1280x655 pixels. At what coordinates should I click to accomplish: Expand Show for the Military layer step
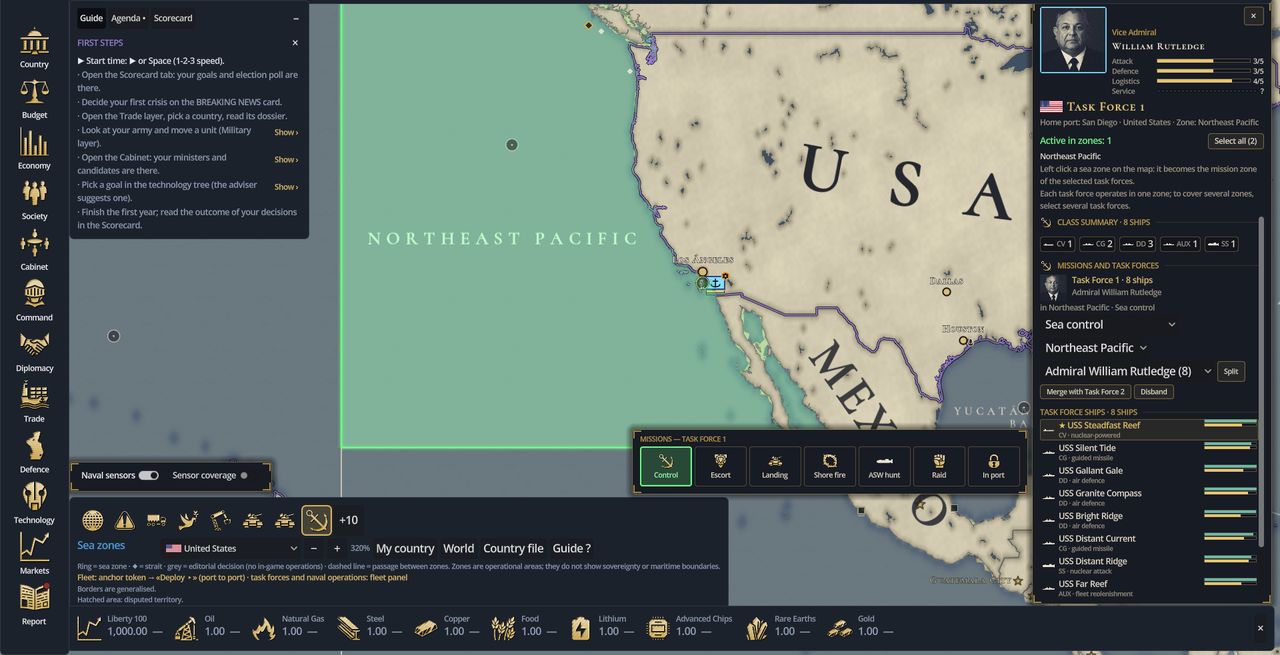point(286,132)
